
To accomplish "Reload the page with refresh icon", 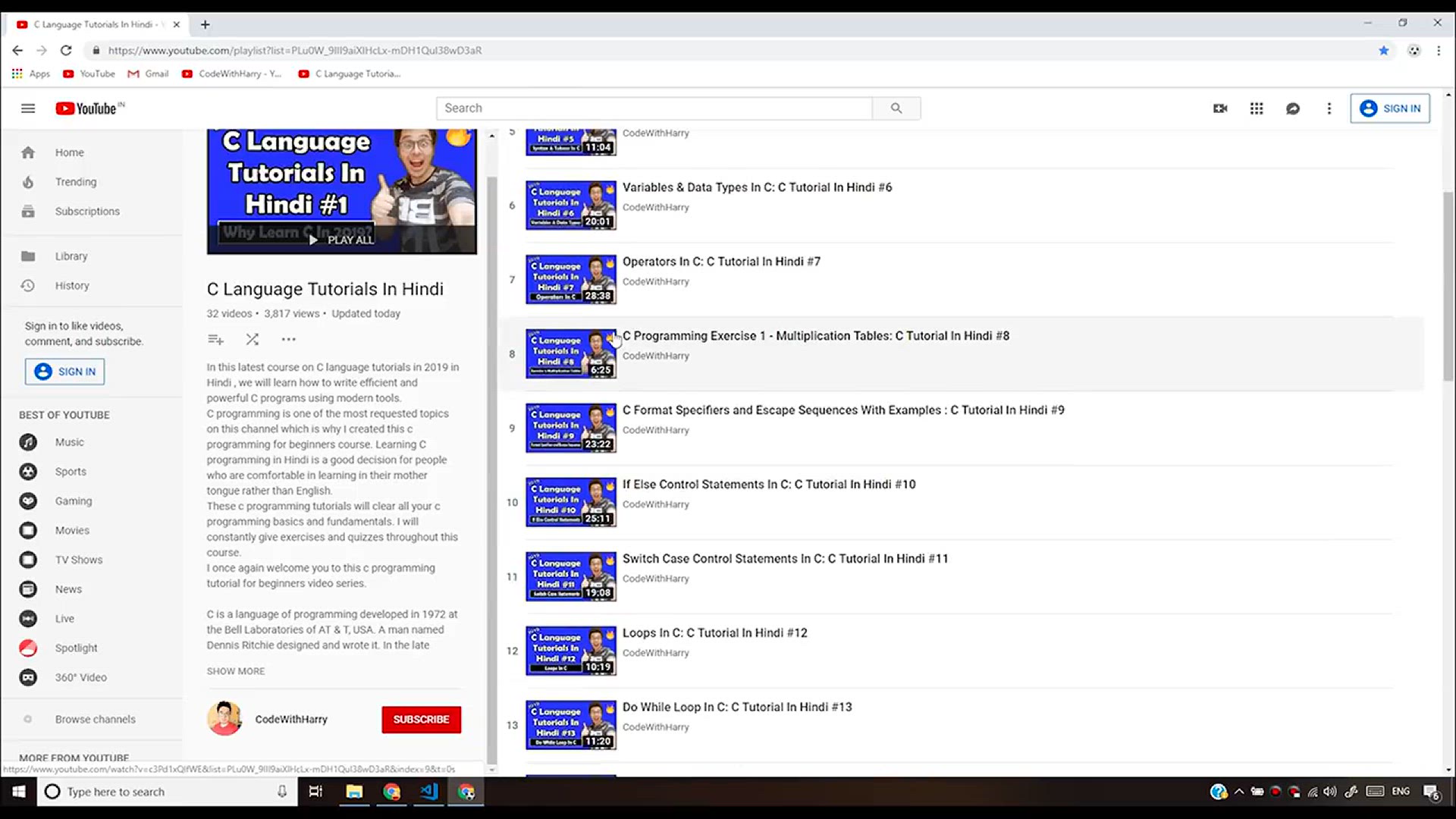I will pyautogui.click(x=66, y=50).
